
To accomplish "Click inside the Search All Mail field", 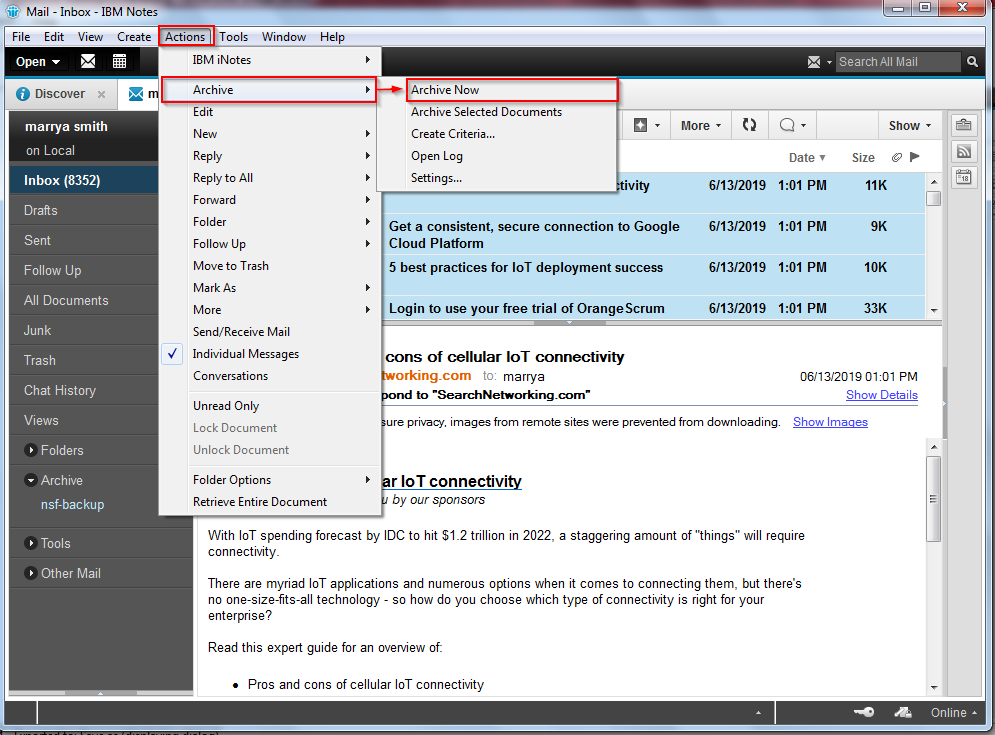I will coord(894,61).
